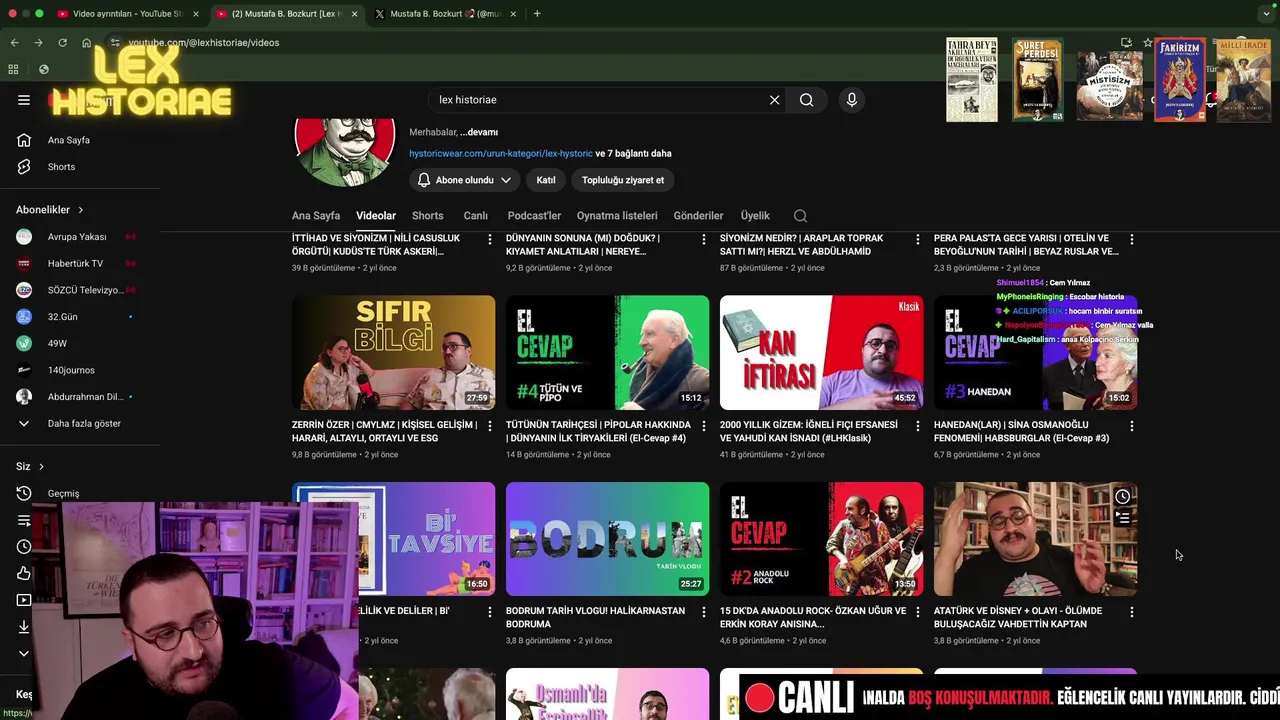
Task: Switch to the channel Shorts tab
Action: [427, 216]
